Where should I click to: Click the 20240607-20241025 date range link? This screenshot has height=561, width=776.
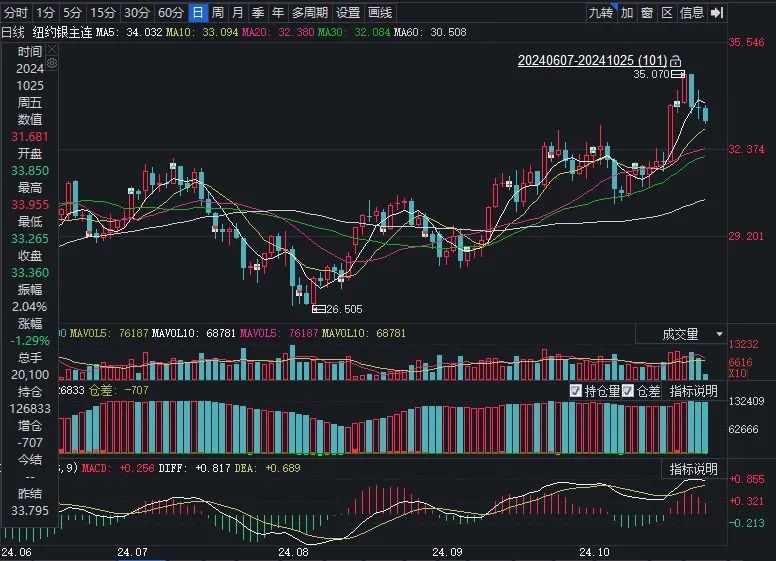592,60
